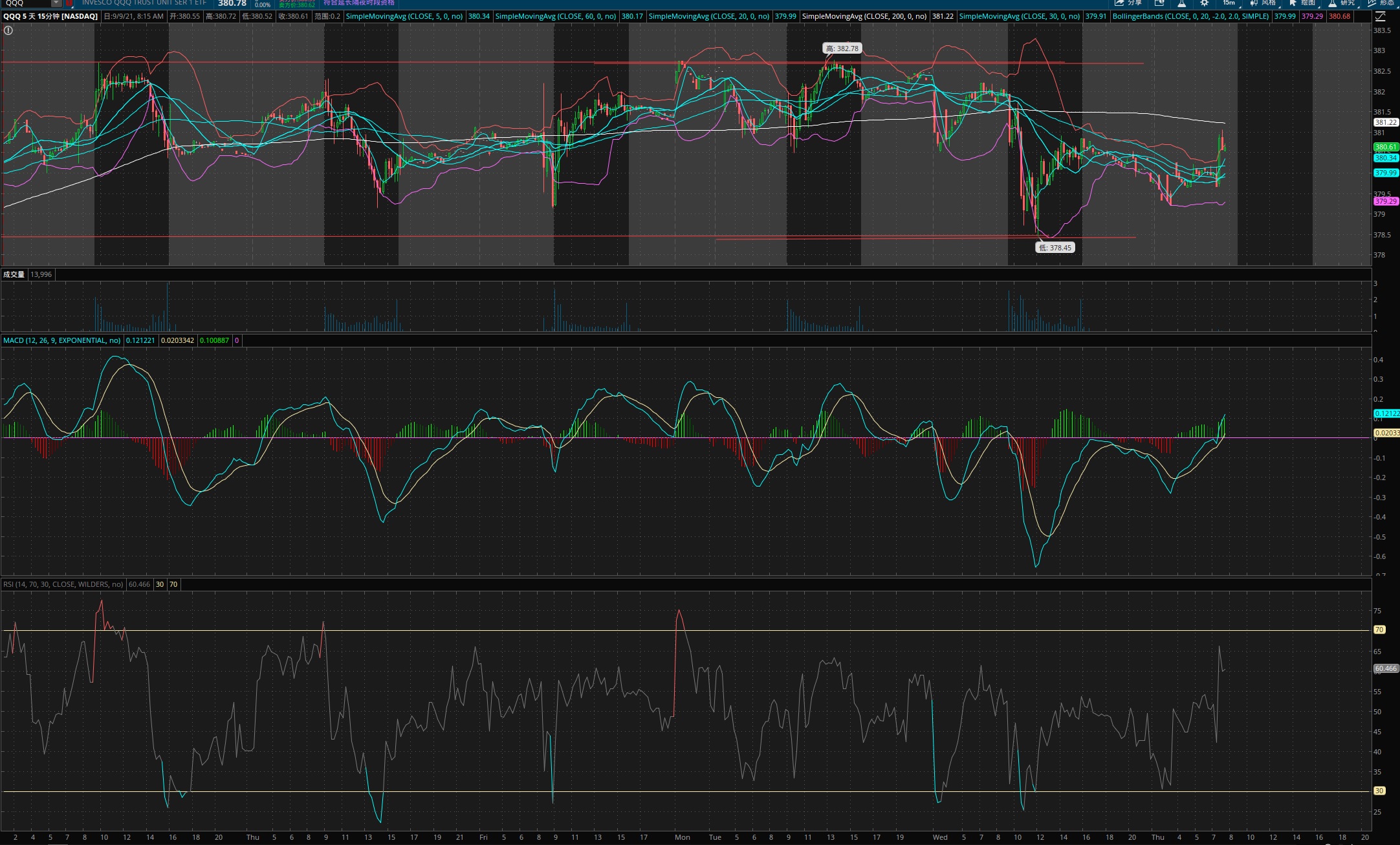1400x845 pixels.
Task: Click the 高: 382.78 high price bubble
Action: [x=842, y=49]
